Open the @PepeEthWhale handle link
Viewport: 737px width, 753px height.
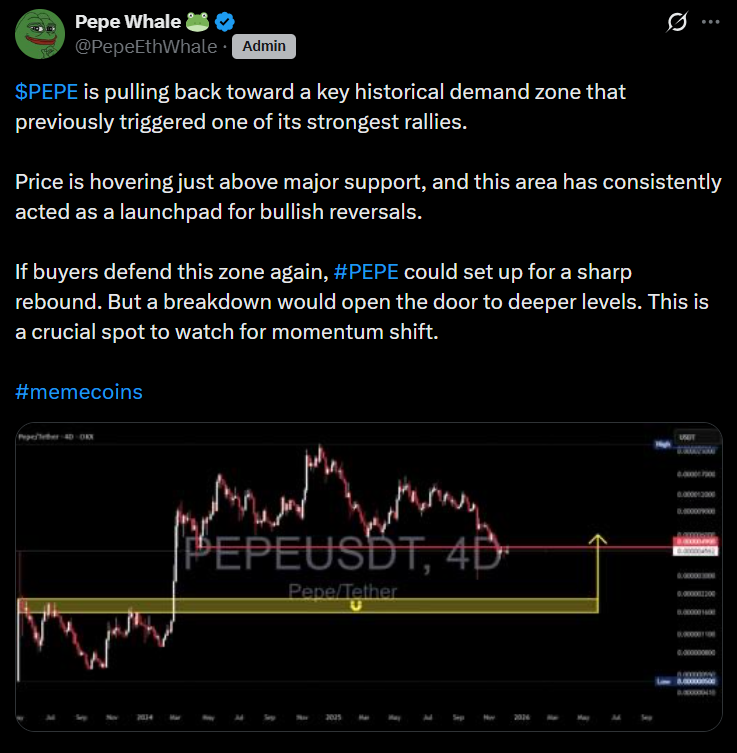(145, 46)
